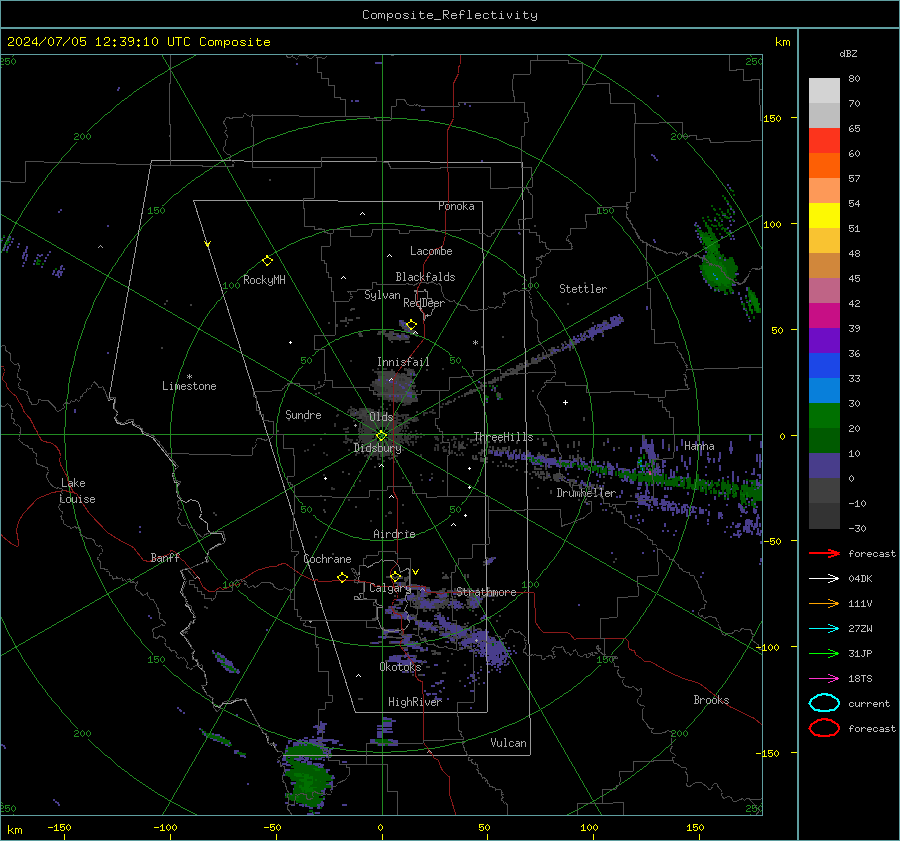
Task: Click the -100 tick label on bottom axis
Action: pos(165,827)
